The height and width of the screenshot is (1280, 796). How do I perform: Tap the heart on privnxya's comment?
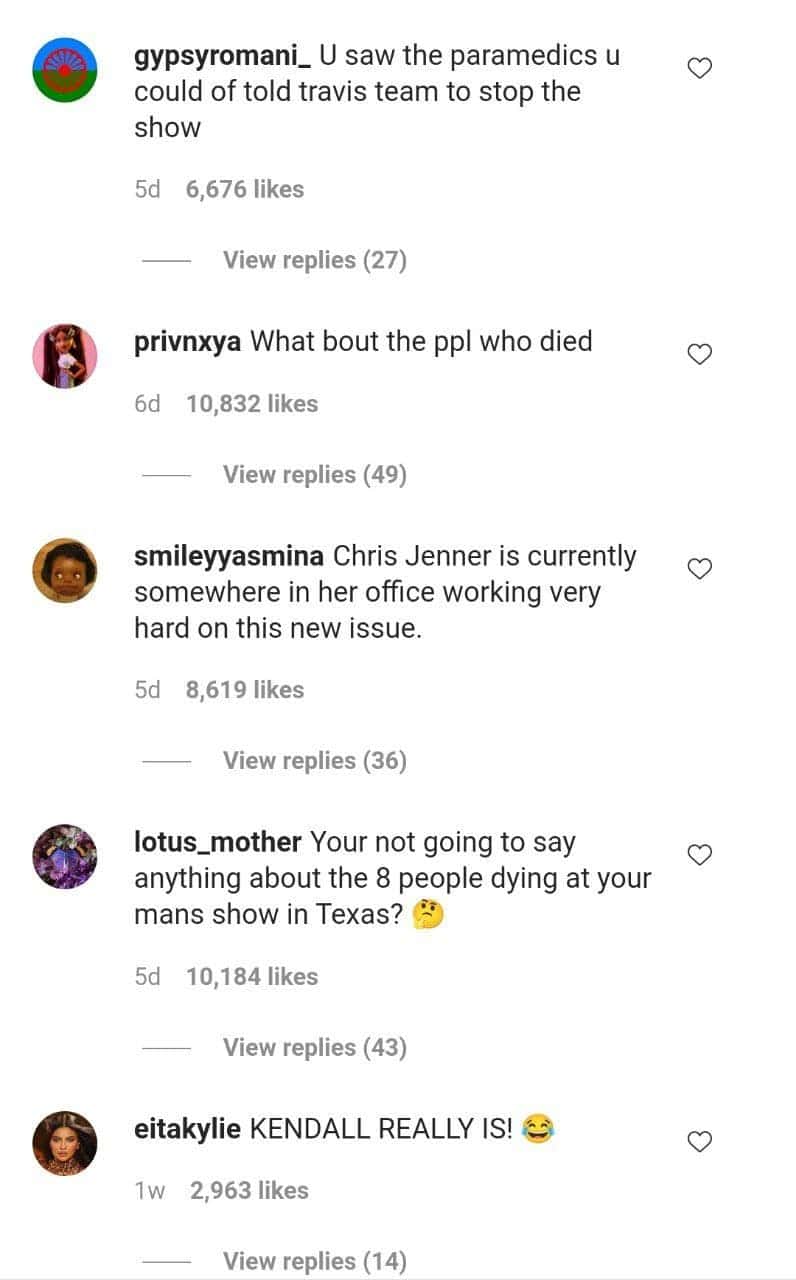[701, 354]
